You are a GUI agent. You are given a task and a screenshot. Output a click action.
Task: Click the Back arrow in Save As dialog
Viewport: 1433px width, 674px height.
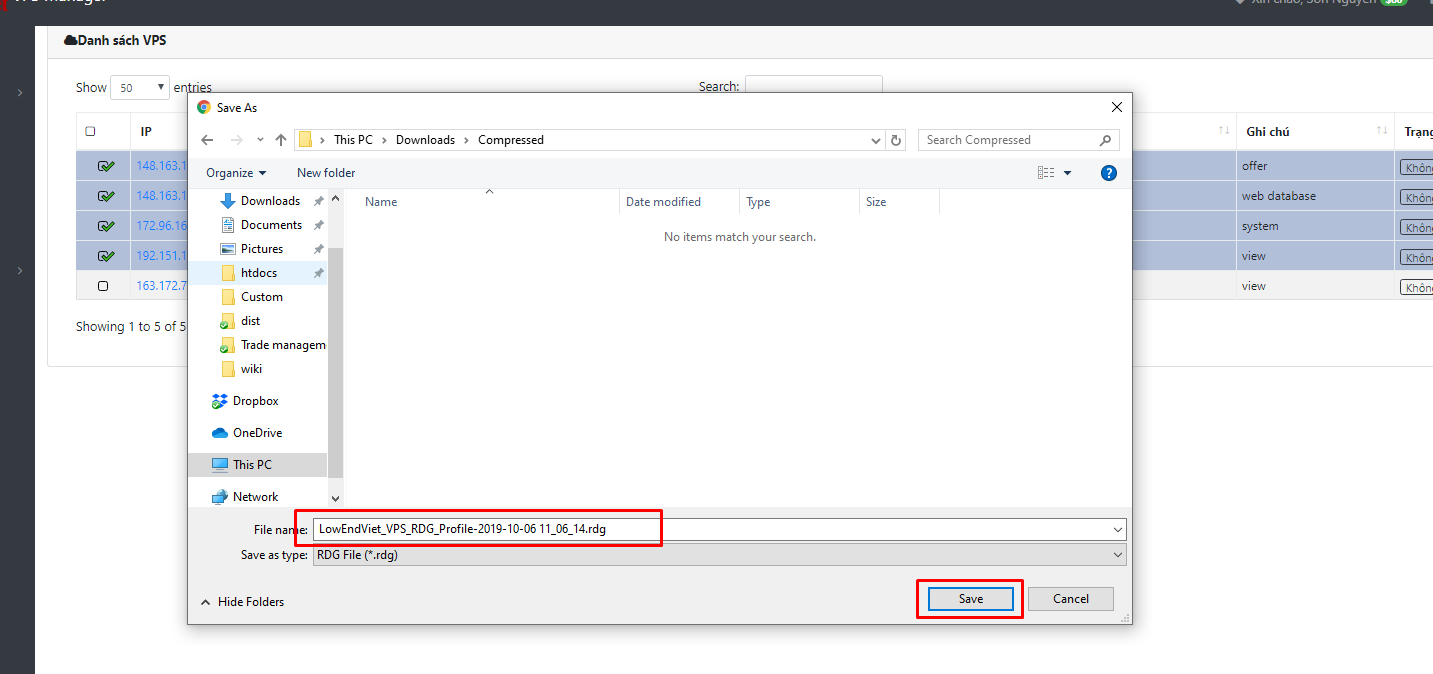(207, 140)
